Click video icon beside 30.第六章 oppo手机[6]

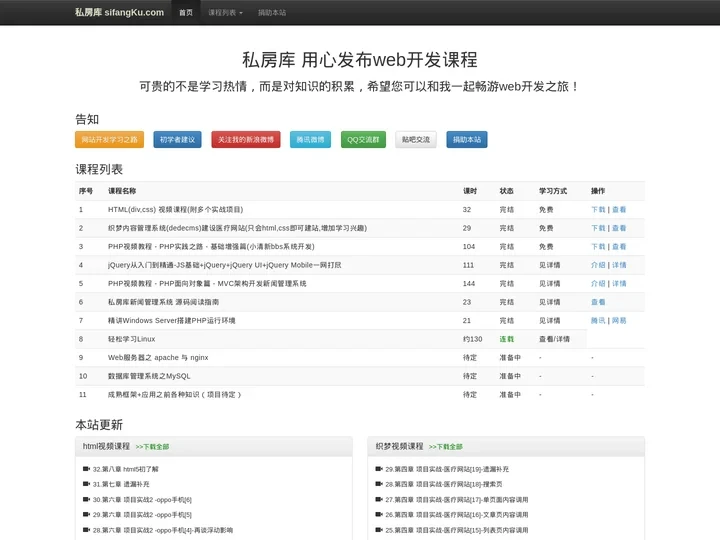pyautogui.click(x=86, y=499)
